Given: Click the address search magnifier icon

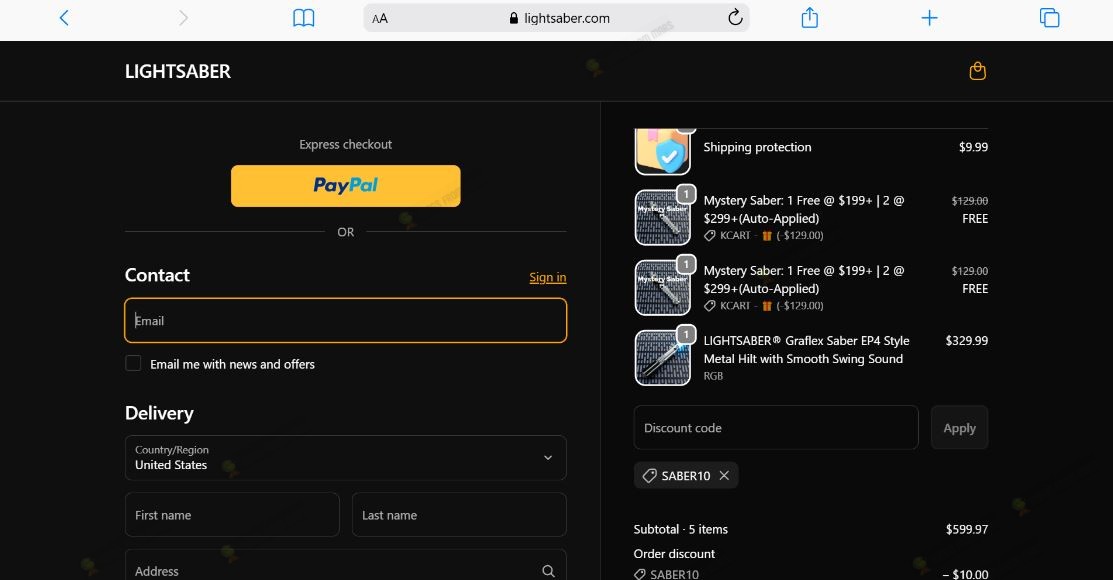Looking at the screenshot, I should coord(548,571).
